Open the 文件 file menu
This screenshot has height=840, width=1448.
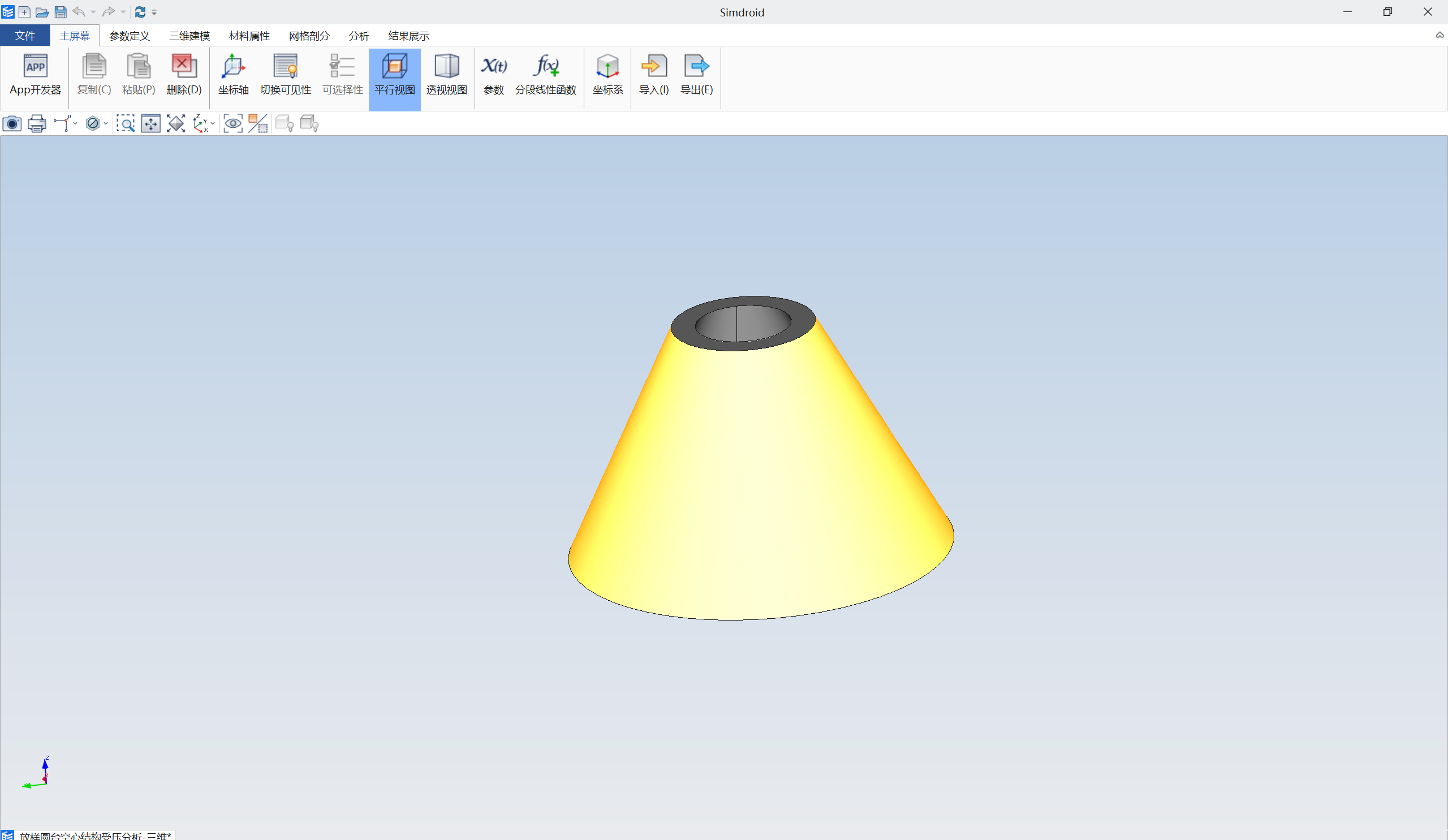[25, 36]
